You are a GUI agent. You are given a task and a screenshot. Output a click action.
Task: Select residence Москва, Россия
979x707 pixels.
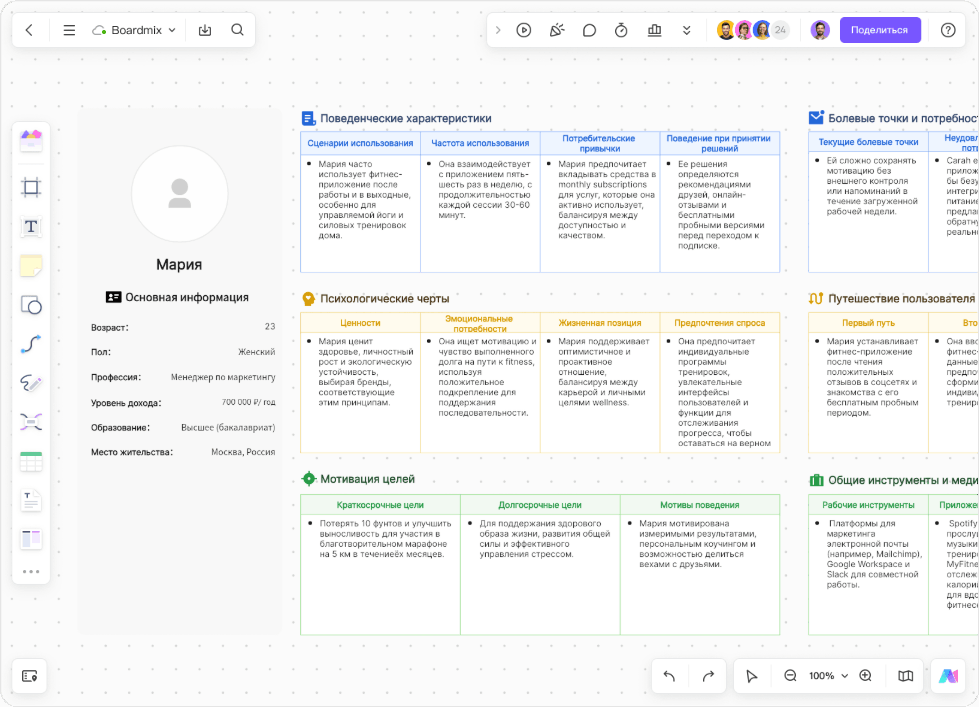(243, 452)
